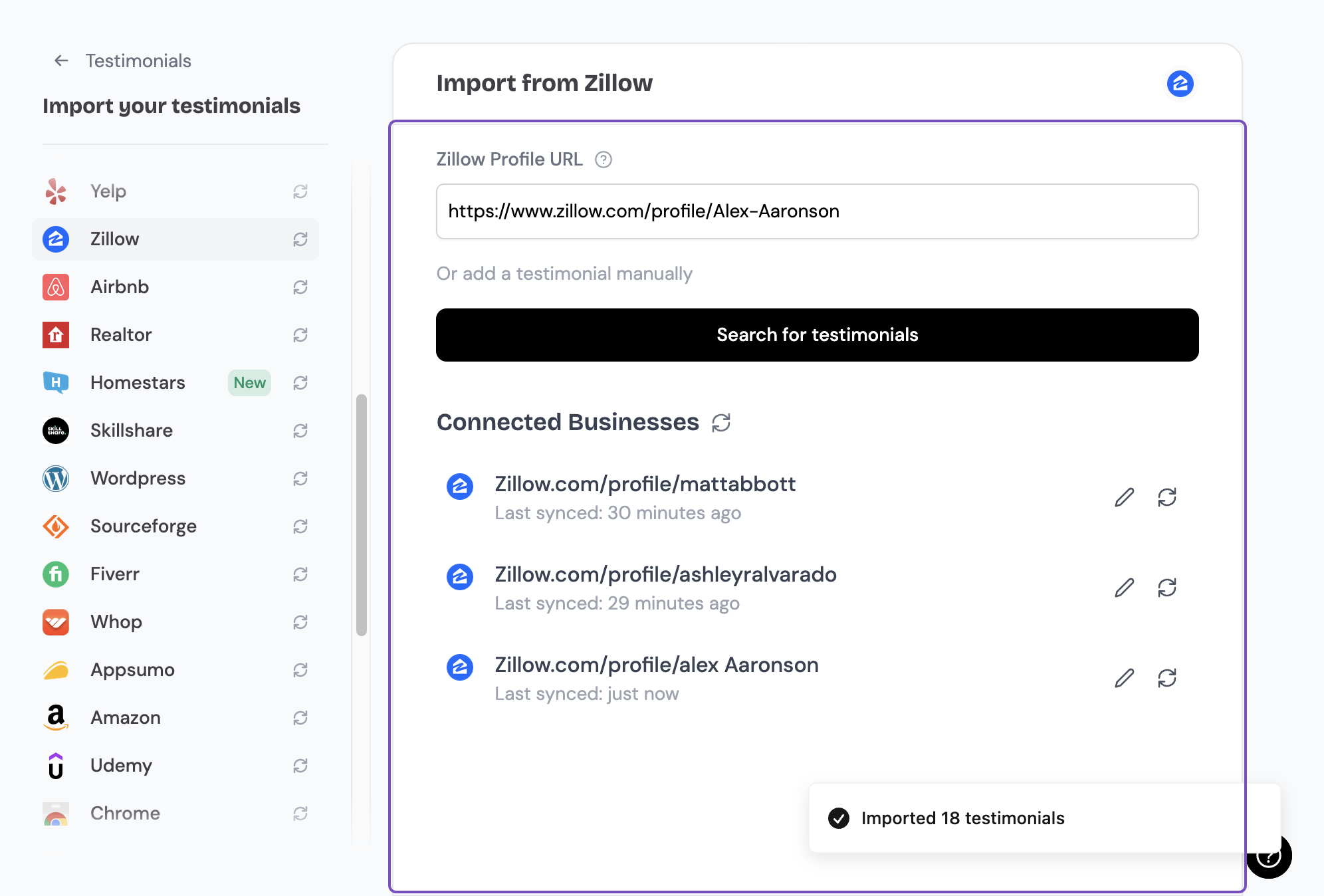Click the Imported 18 testimonials notification
The image size is (1324, 896).
pos(1044,818)
